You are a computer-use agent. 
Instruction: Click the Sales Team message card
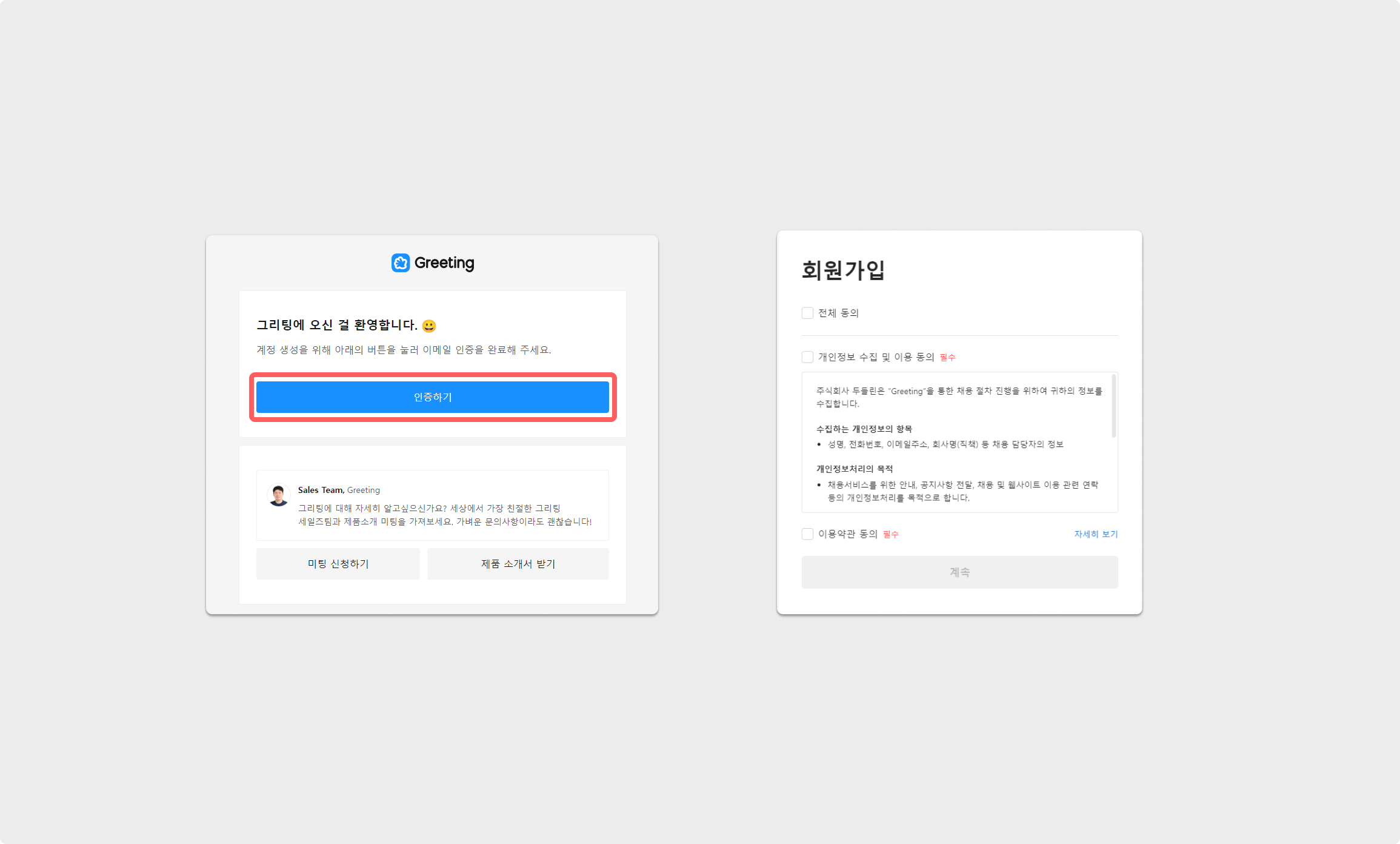tap(432, 505)
